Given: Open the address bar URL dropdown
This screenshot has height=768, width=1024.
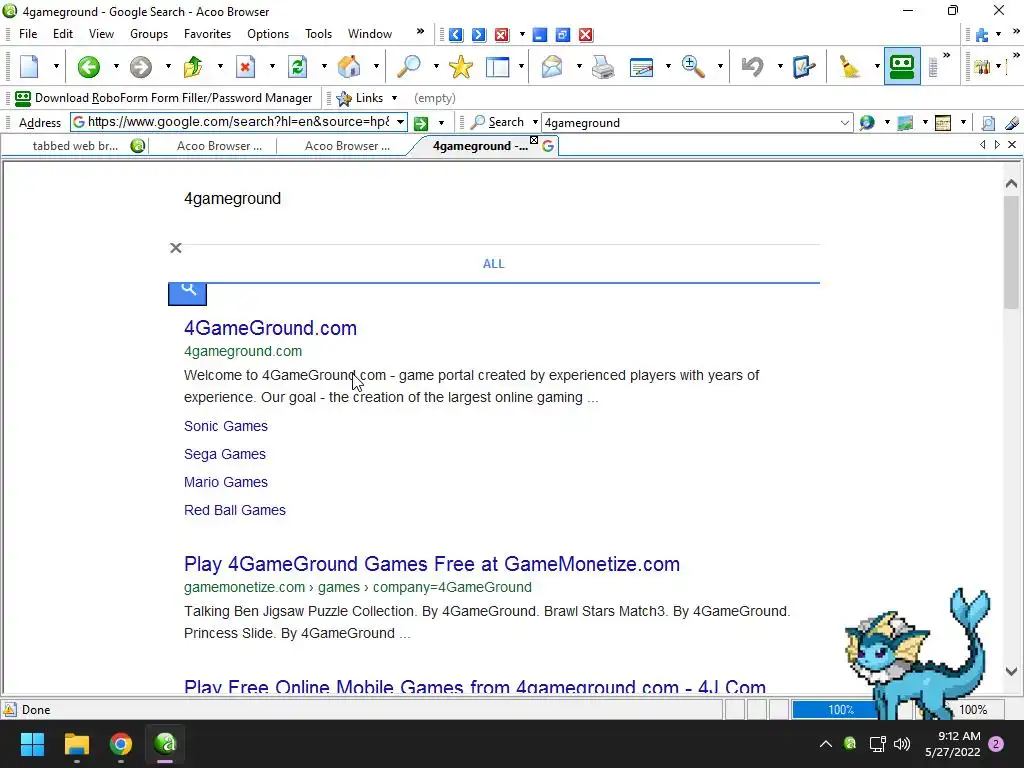Looking at the screenshot, I should (x=400, y=122).
